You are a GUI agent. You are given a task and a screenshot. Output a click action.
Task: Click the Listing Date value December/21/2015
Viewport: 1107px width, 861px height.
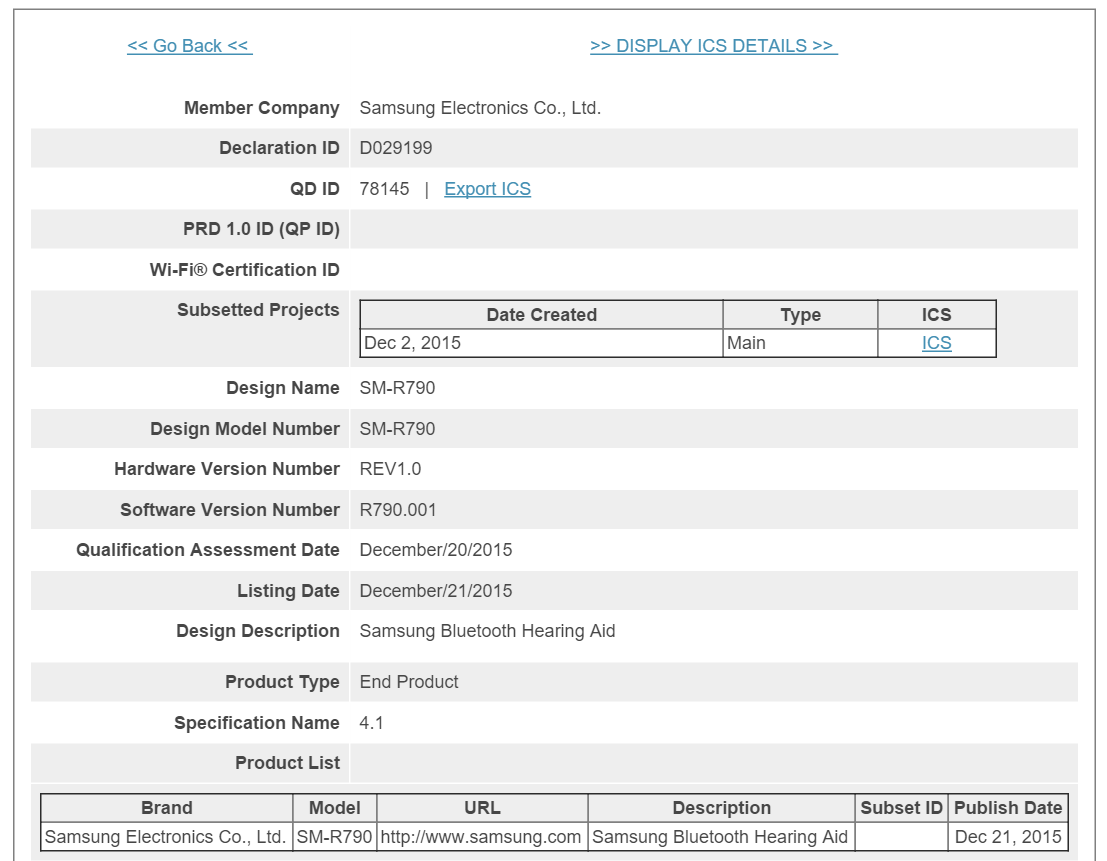pyautogui.click(x=435, y=591)
